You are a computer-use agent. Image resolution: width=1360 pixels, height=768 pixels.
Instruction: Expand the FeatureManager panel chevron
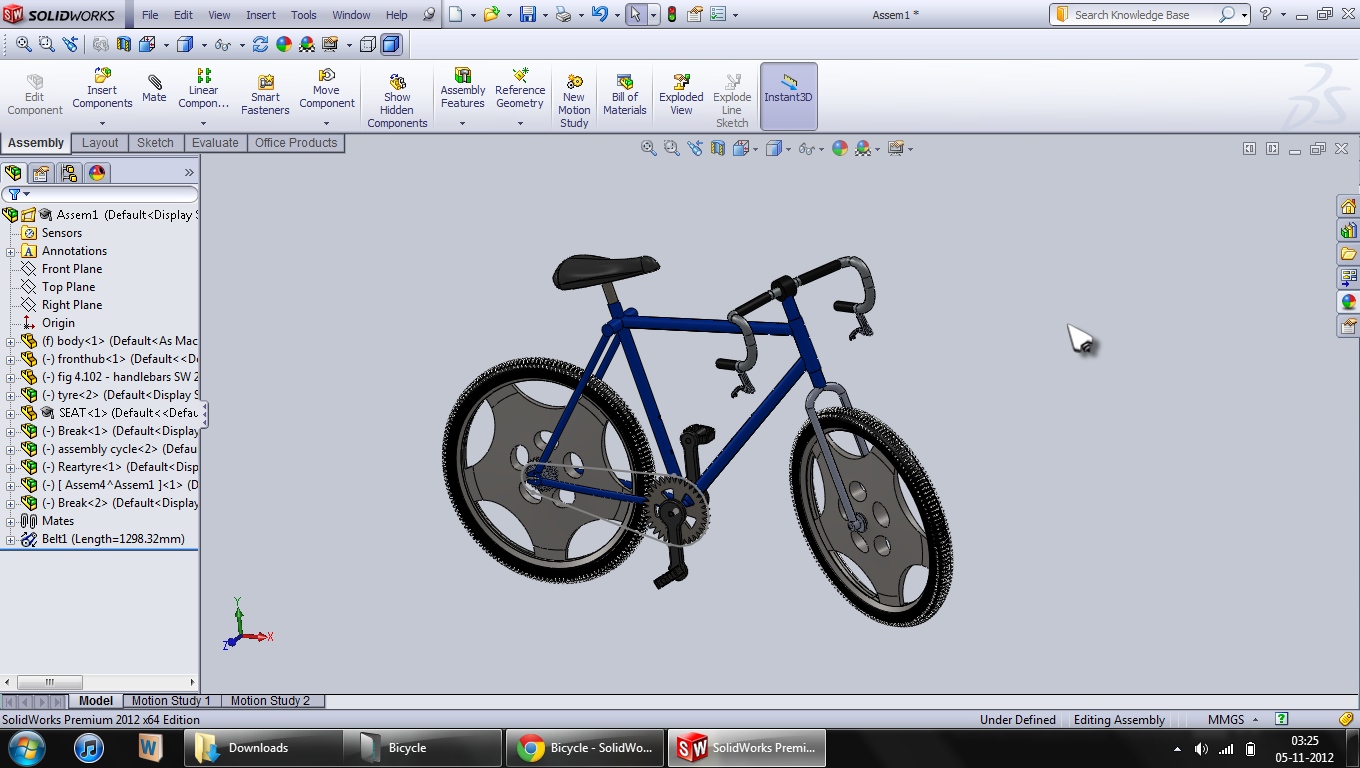[x=189, y=173]
